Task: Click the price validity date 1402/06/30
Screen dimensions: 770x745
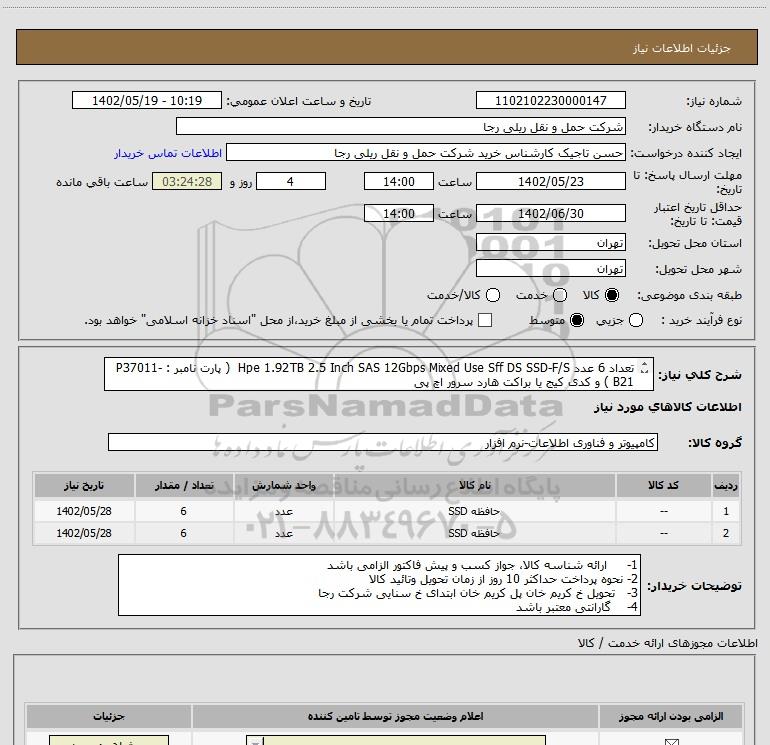Action: point(550,213)
